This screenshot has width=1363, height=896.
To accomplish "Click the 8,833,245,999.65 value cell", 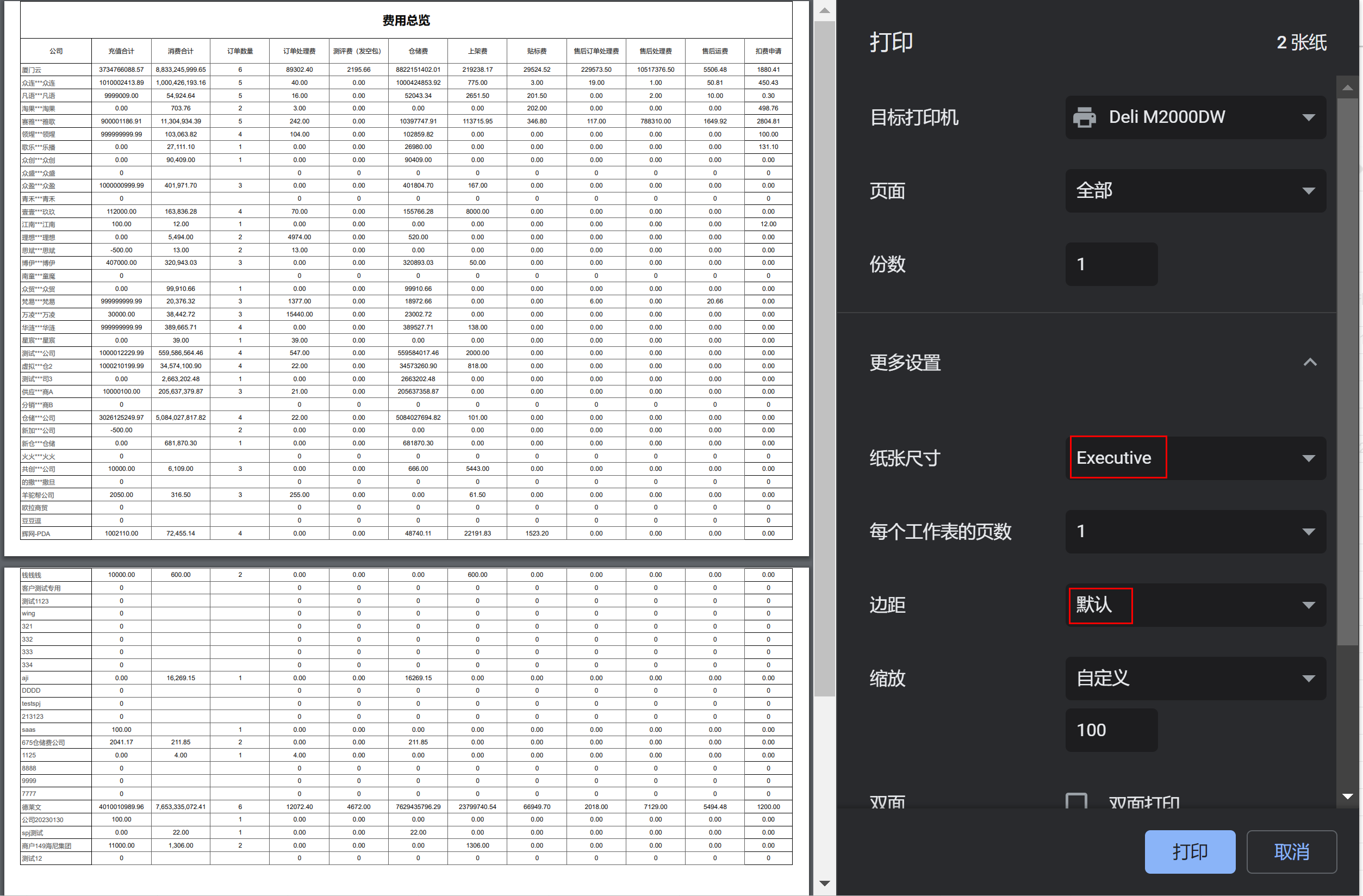I will click(181, 70).
